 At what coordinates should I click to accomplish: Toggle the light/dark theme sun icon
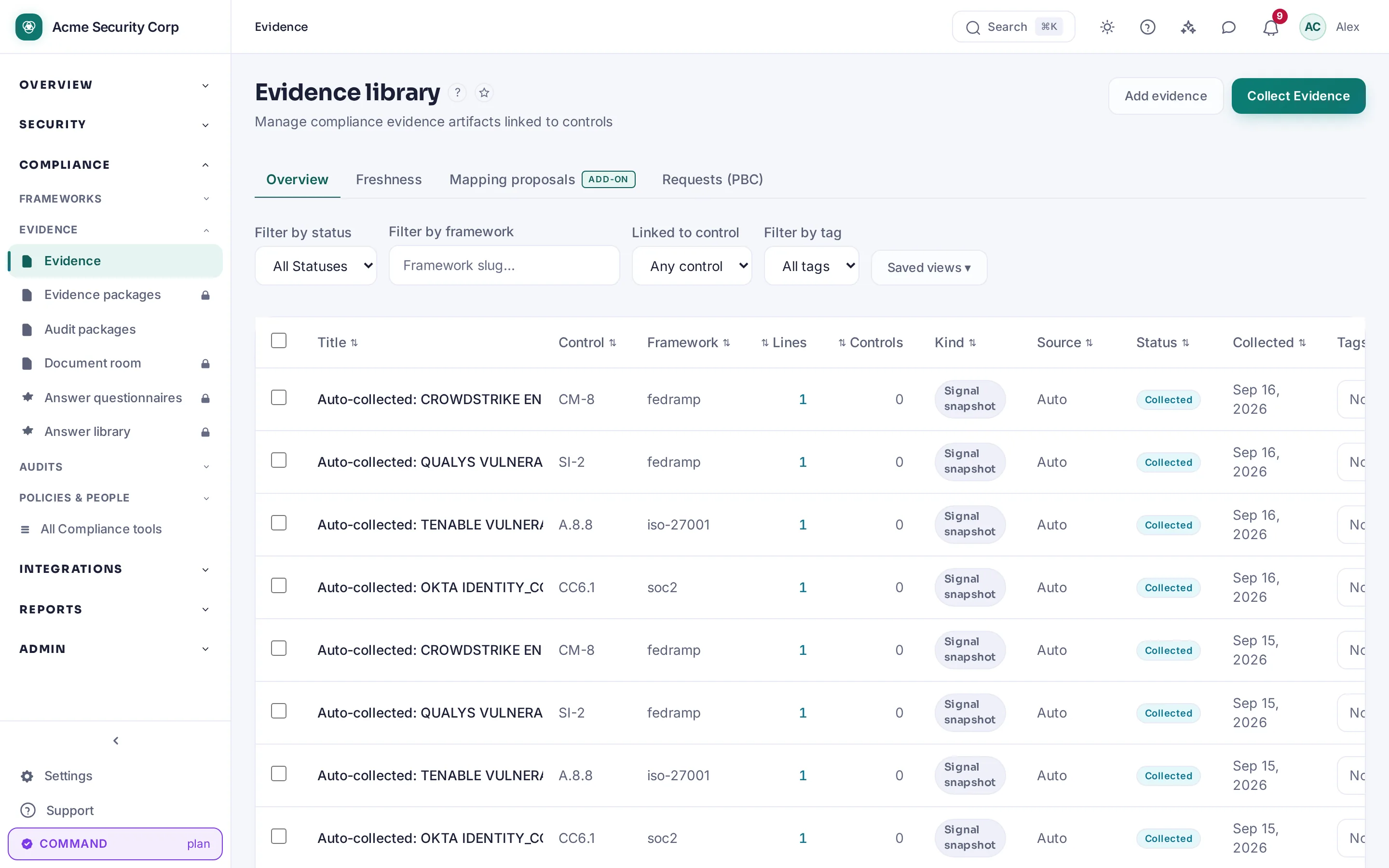[x=1107, y=27]
